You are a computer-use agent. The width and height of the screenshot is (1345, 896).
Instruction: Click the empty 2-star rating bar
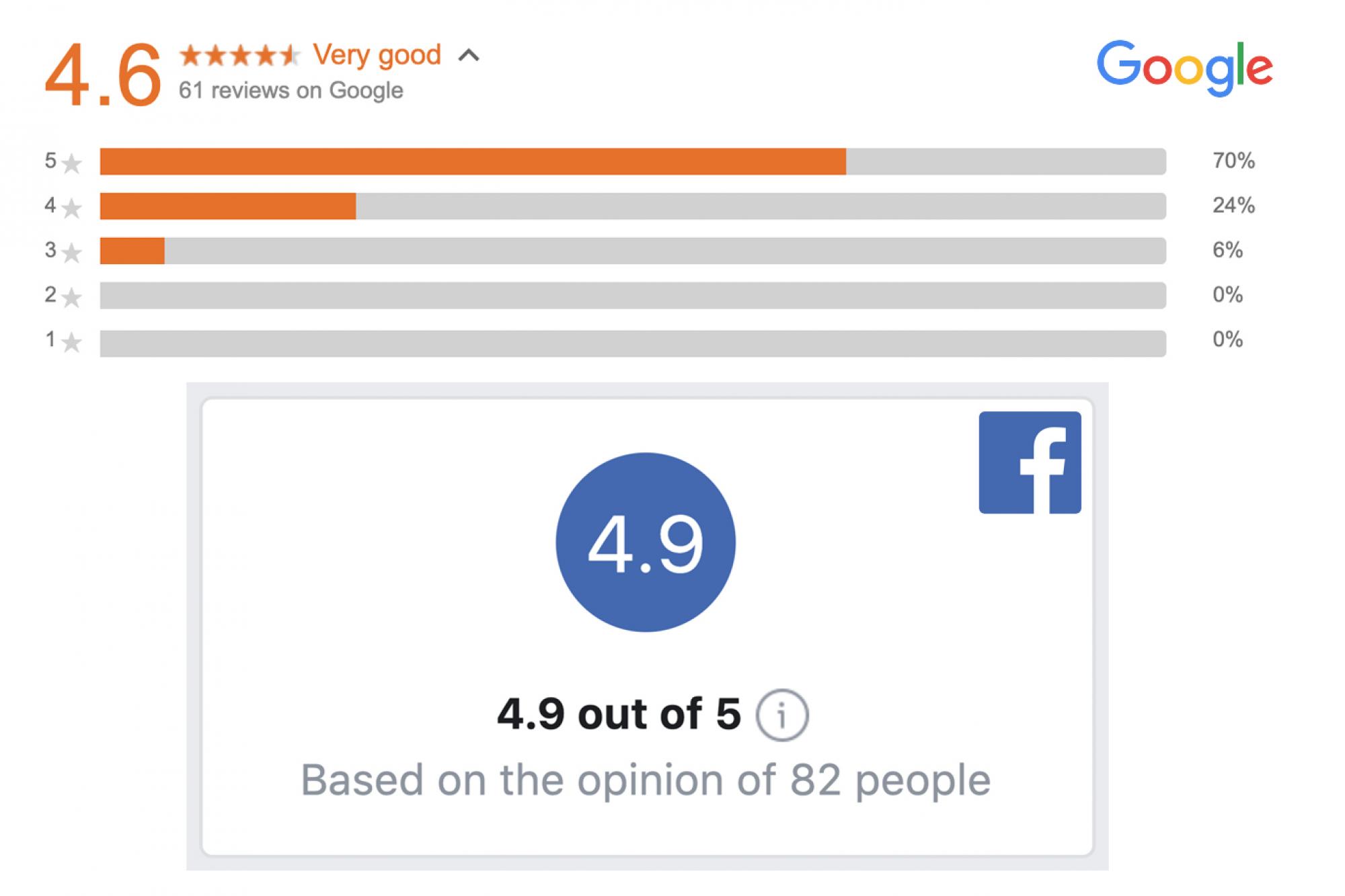(632, 295)
